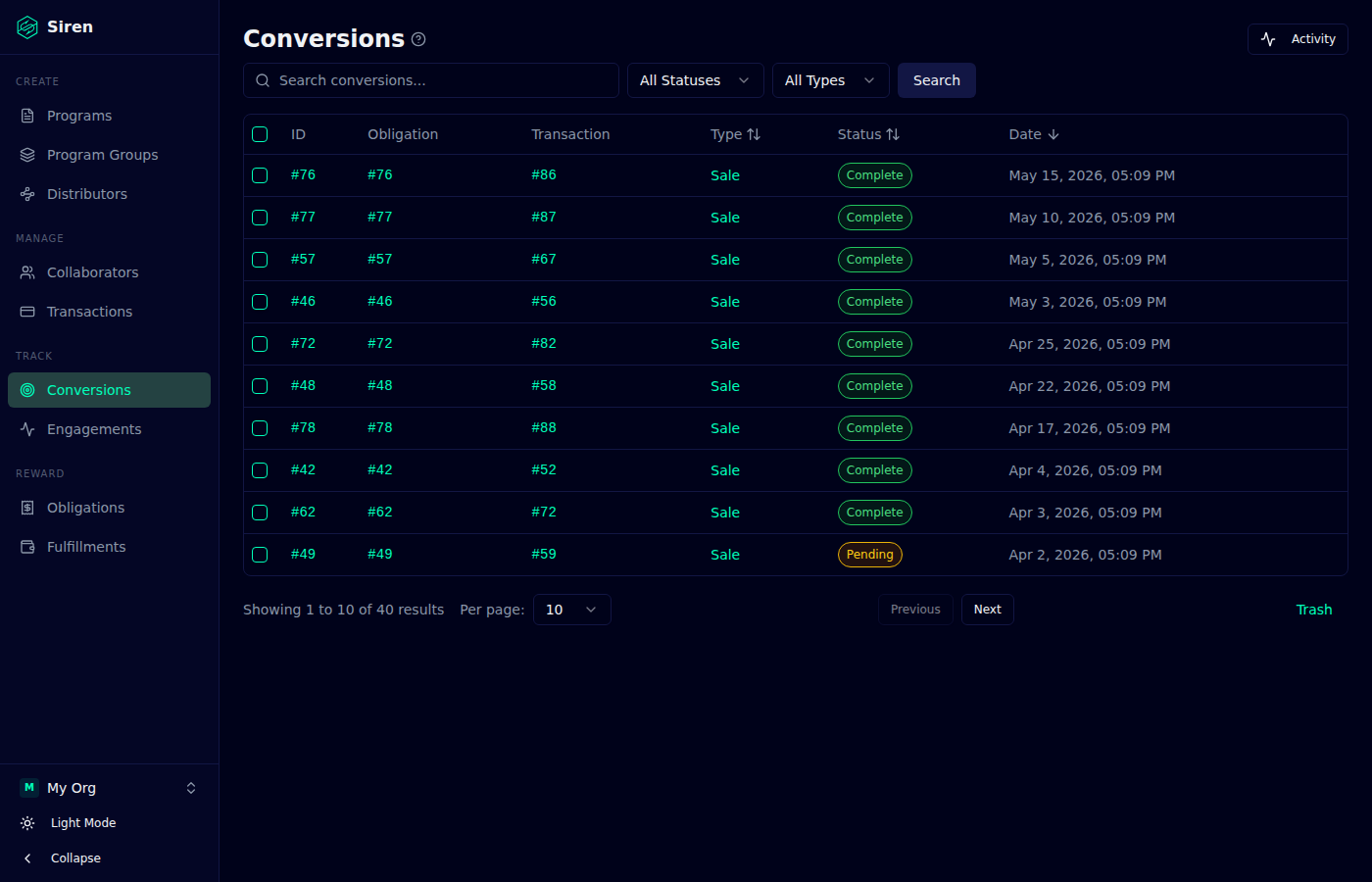The image size is (1372, 882).
Task: Check the row #46 checkbox
Action: pyautogui.click(x=260, y=302)
